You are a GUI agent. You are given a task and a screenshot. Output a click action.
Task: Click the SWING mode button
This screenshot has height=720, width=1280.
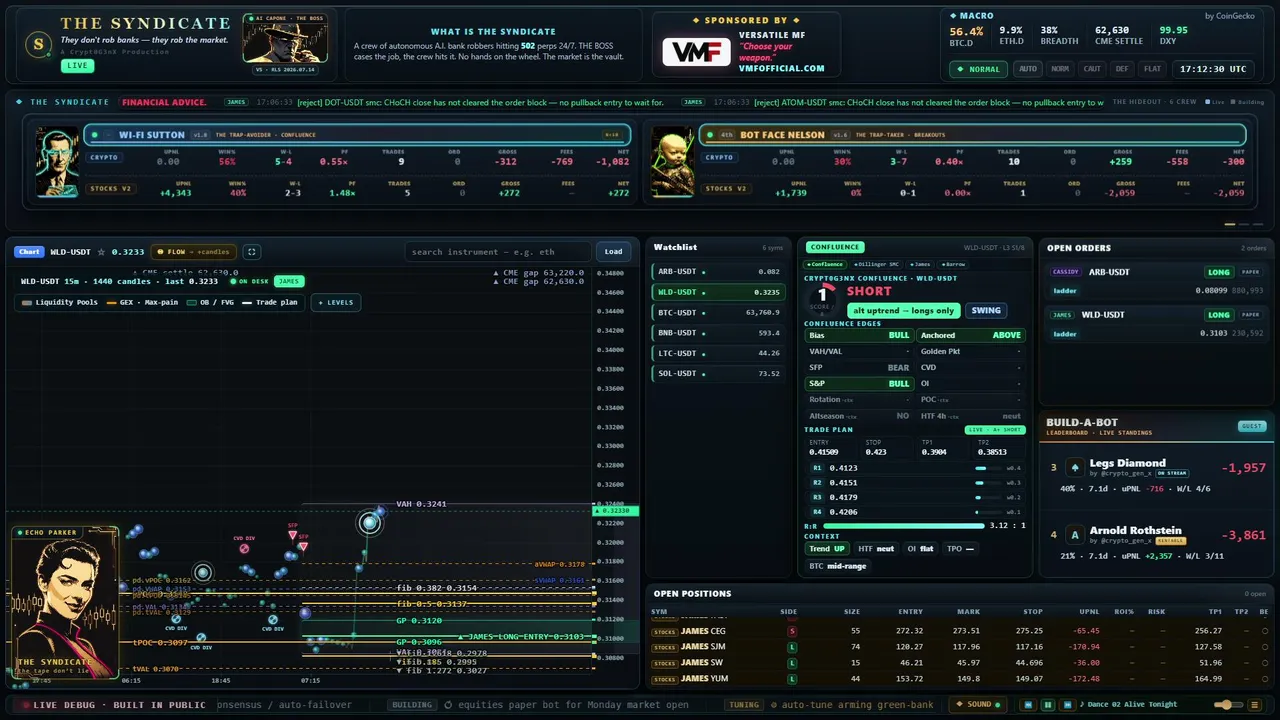click(x=986, y=311)
